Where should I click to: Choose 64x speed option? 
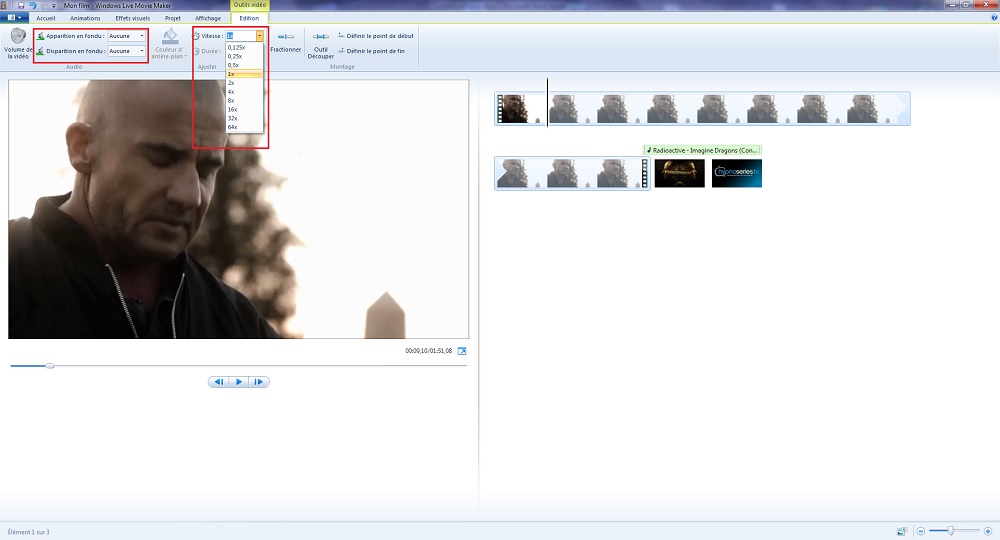(244, 128)
